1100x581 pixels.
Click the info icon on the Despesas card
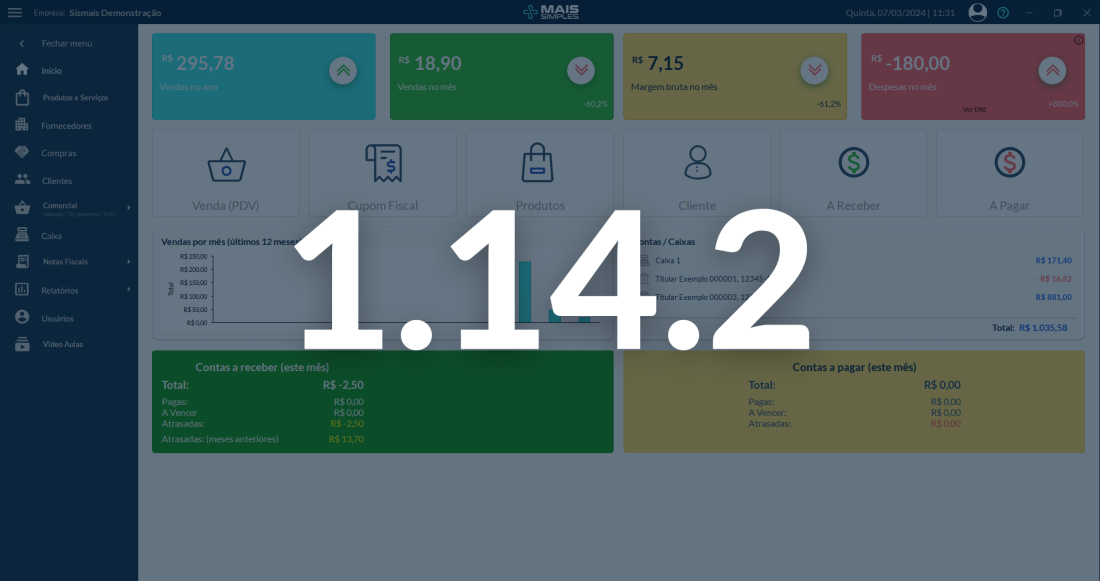(x=1078, y=40)
